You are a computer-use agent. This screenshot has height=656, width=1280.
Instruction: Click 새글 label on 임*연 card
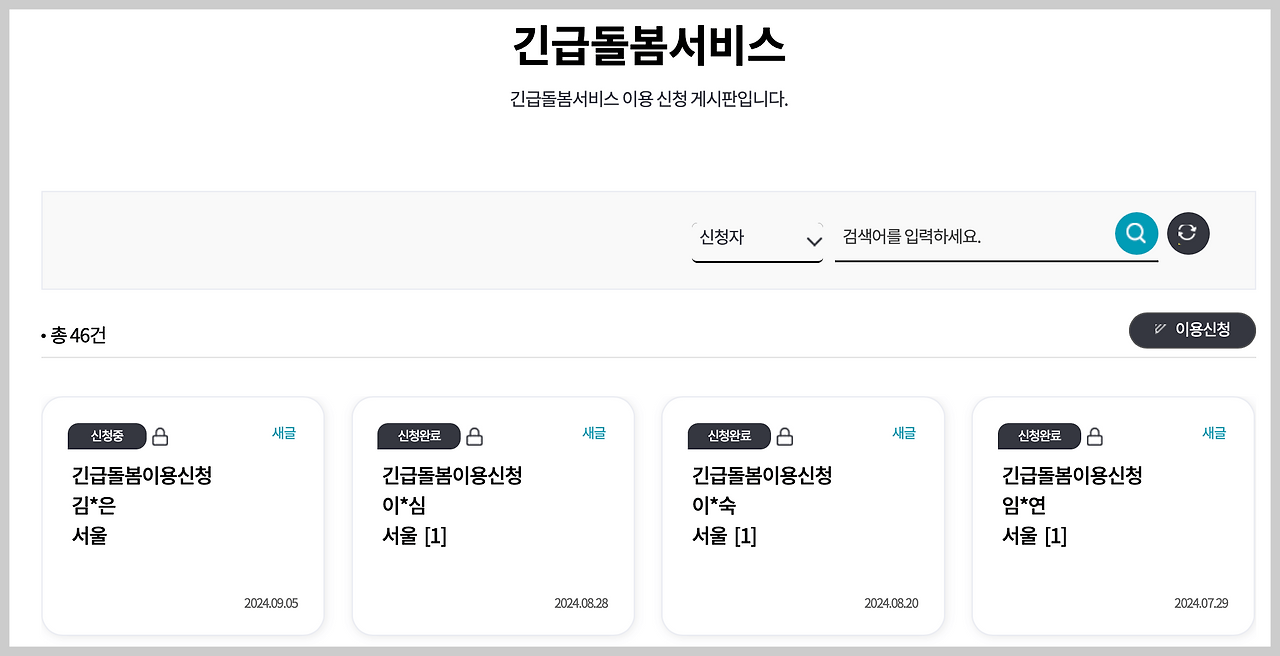1214,433
